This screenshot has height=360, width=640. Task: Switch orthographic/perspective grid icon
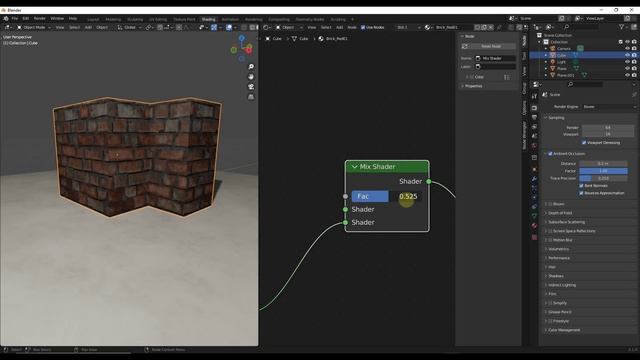[251, 97]
